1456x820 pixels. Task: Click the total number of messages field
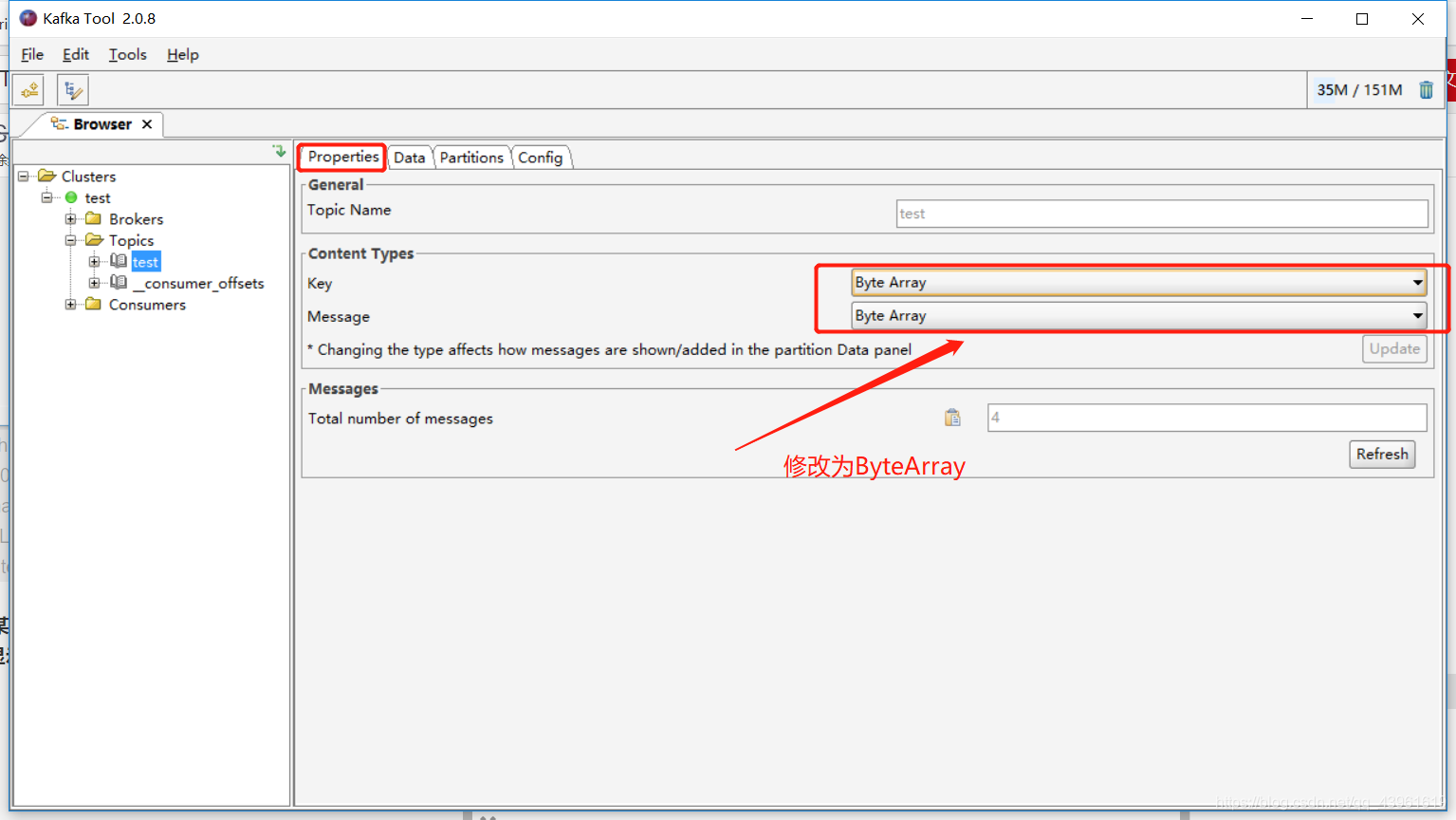point(1207,418)
